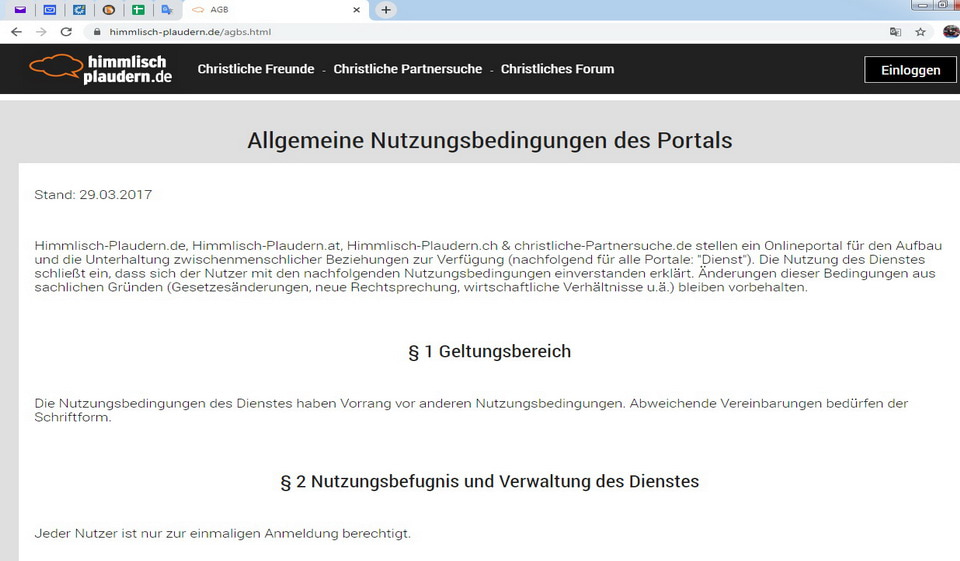The image size is (960, 561).
Task: Open Christliche Partnersuche navigation link
Action: (x=408, y=69)
